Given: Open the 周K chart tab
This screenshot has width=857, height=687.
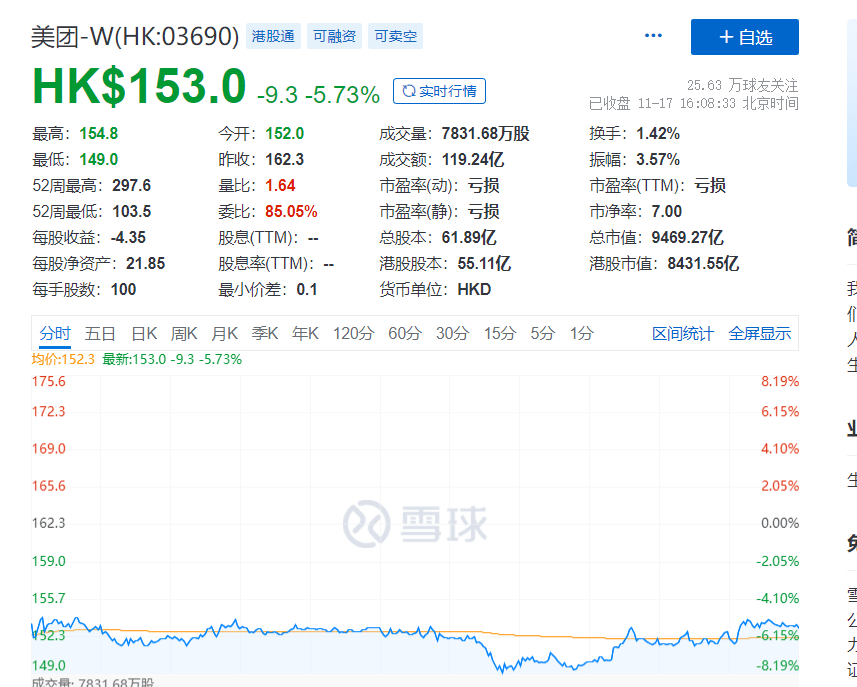Looking at the screenshot, I should click(184, 334).
